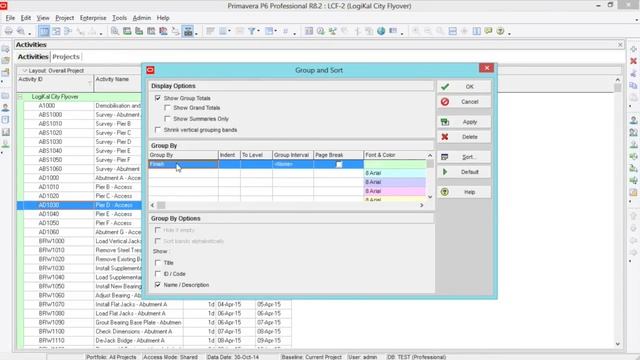This screenshot has width=640, height=360.
Task: Tick the Hide if empty checkbox
Action: coord(158,230)
